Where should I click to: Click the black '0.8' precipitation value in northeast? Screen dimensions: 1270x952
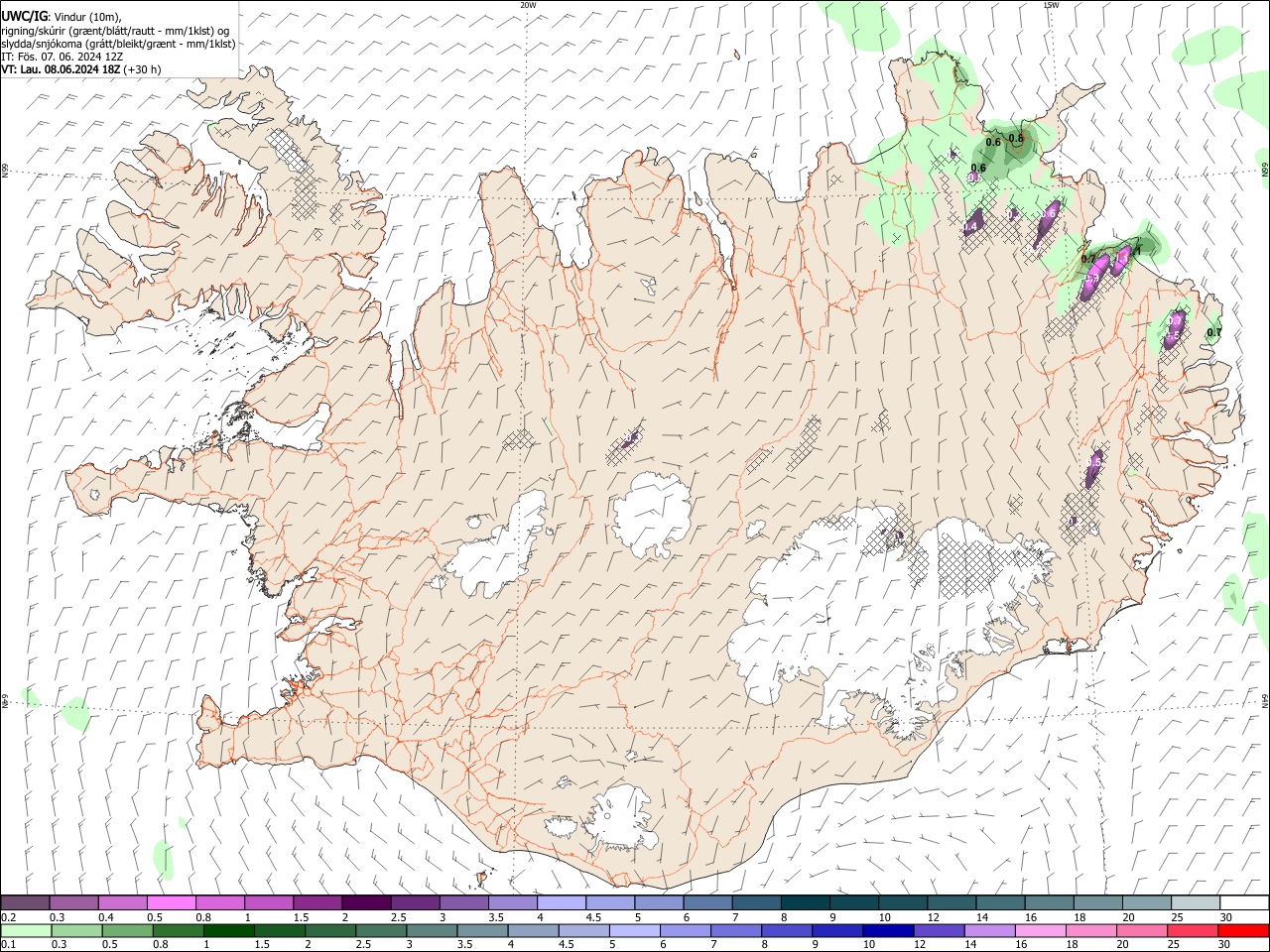pos(1016,138)
